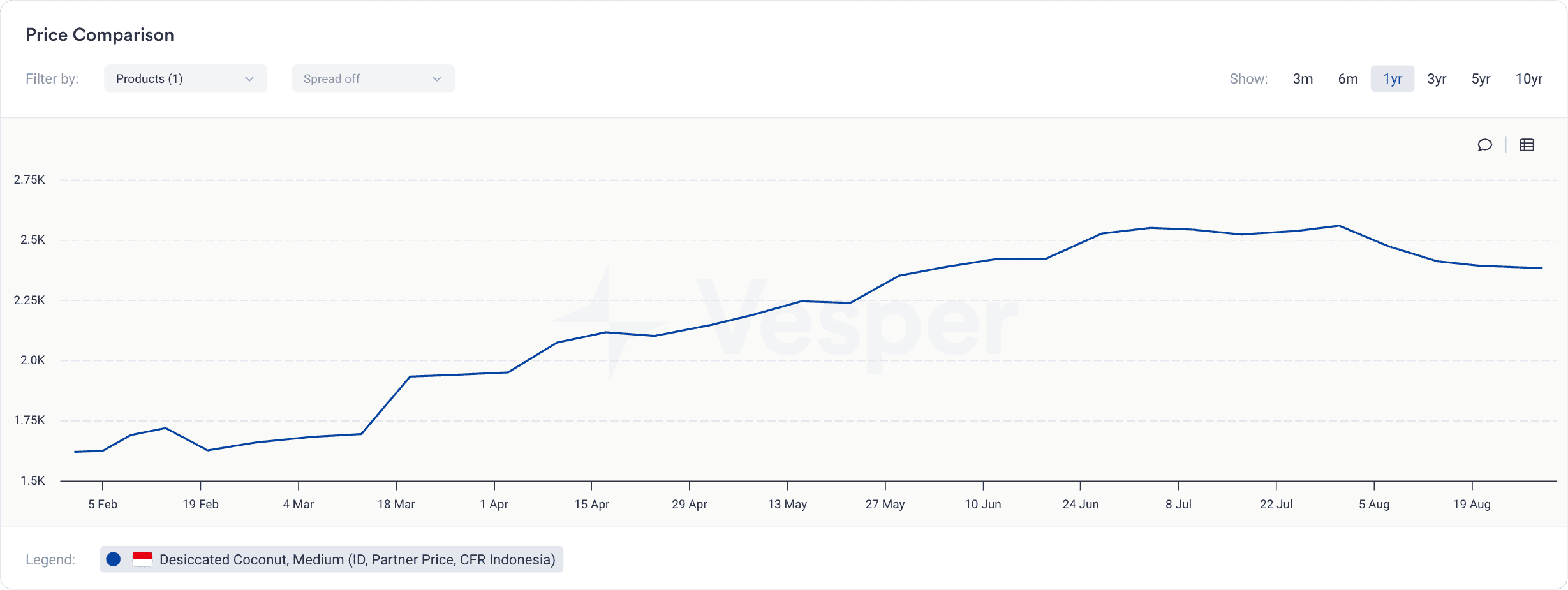Click the 8 Jul axis date
The image size is (1568, 590).
(x=1178, y=504)
